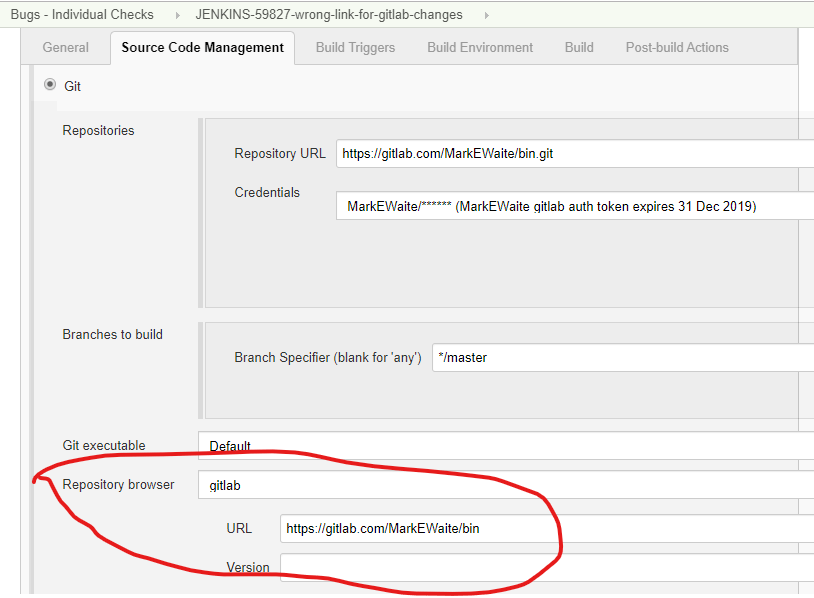
Task: Switch to the General tab
Action: (65, 47)
